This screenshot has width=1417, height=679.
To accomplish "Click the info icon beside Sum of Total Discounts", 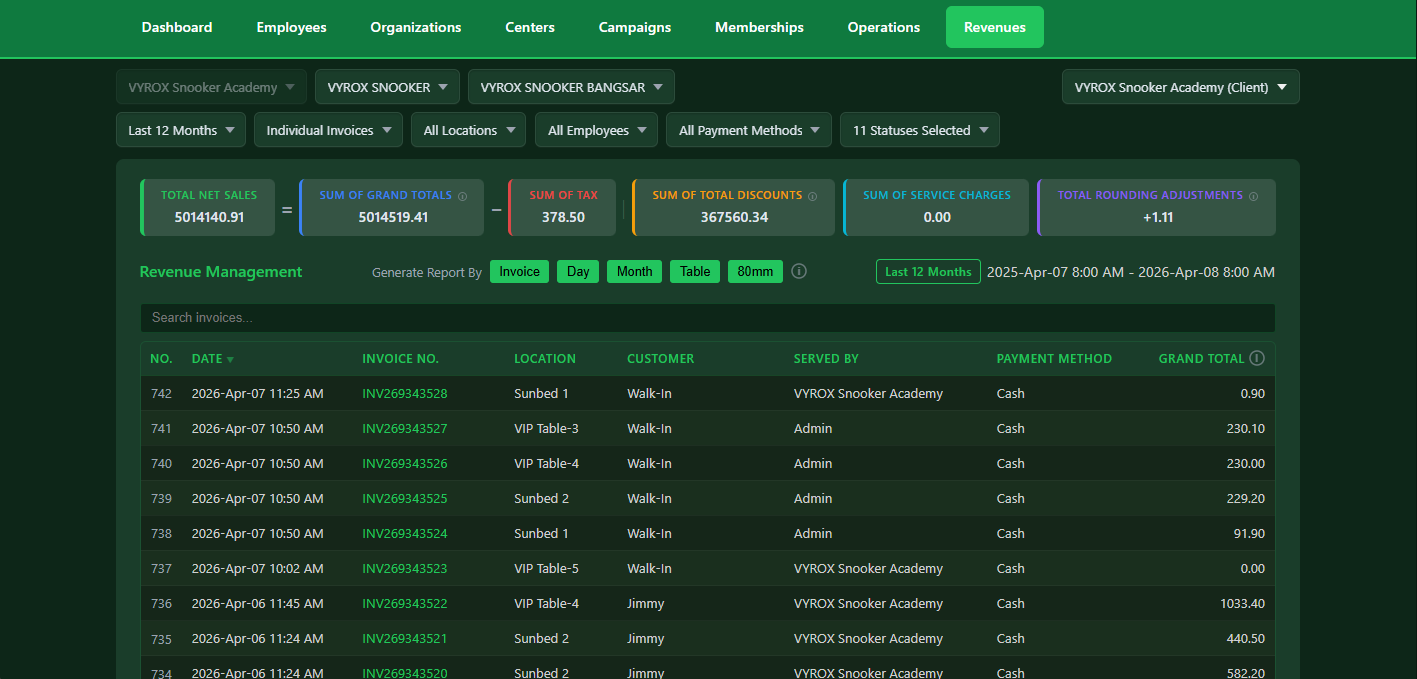I will coord(813,195).
